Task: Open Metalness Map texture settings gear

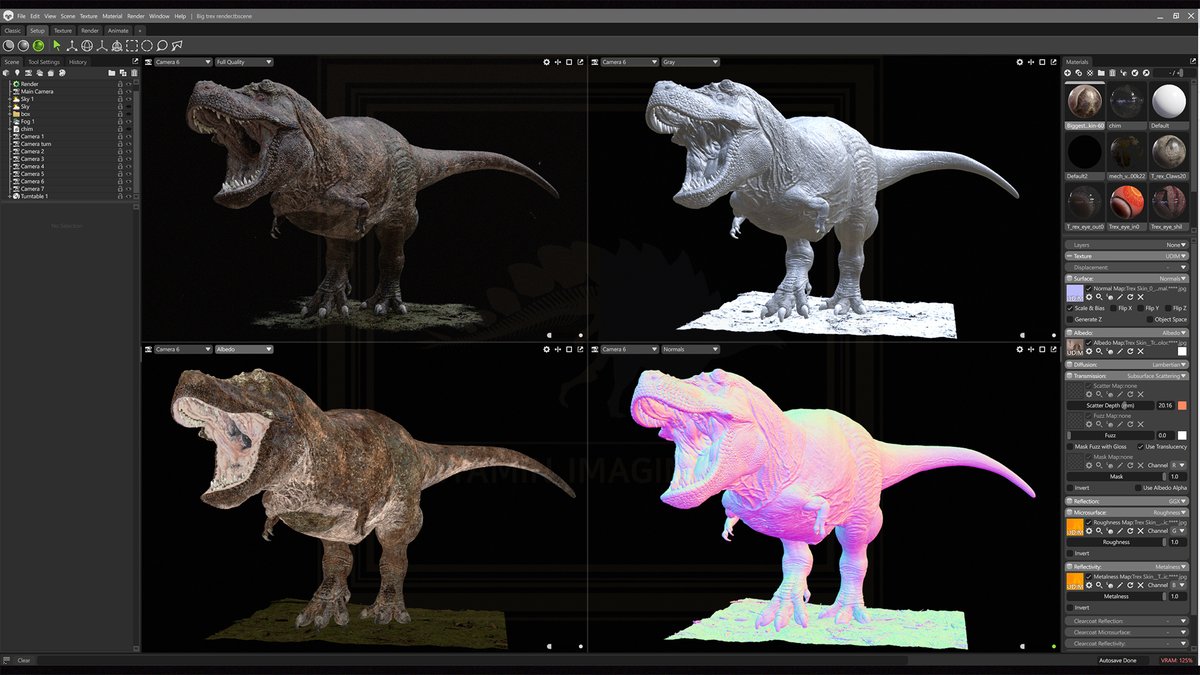Action: coord(1089,585)
